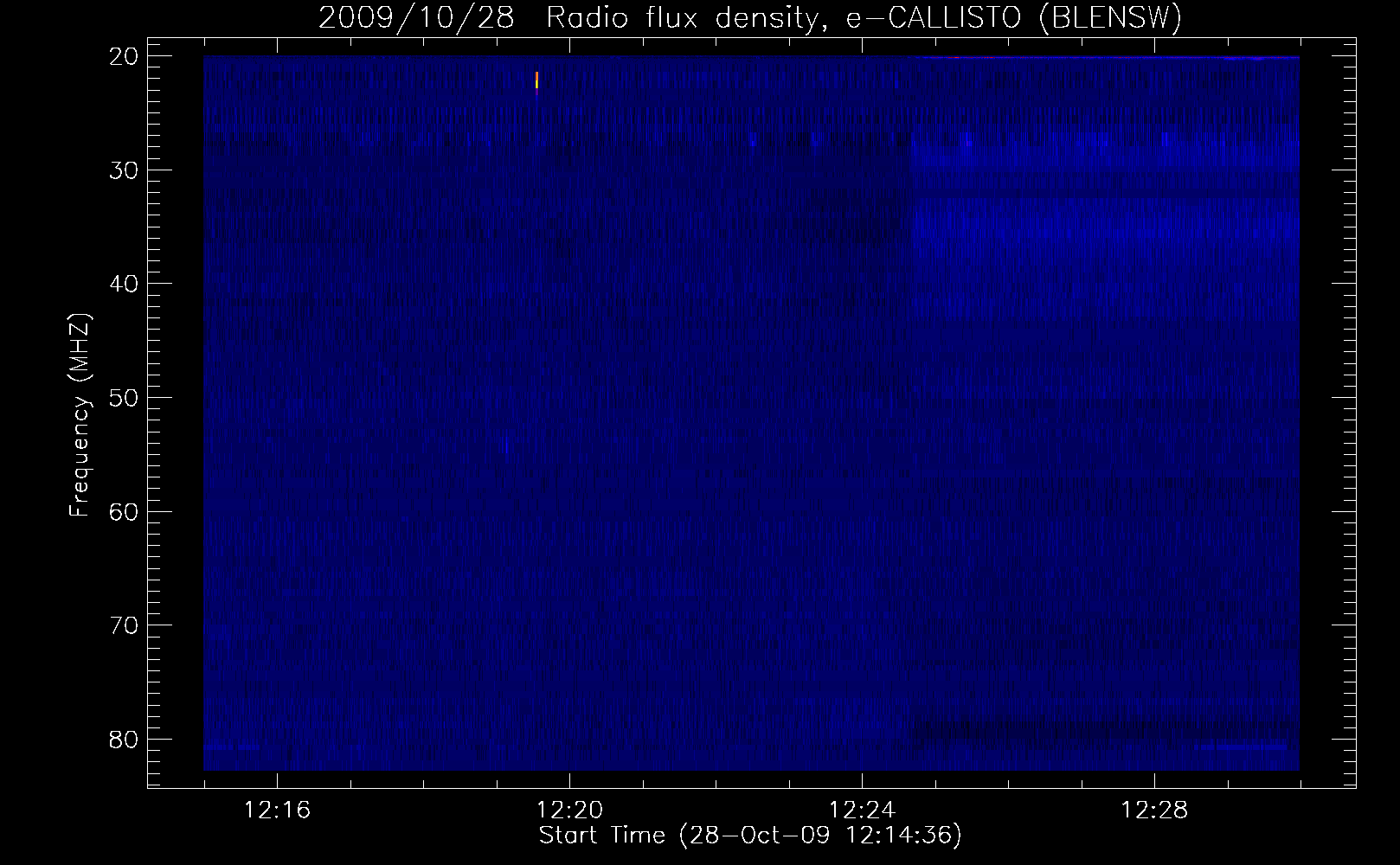Click the 12:24 time tick label
Viewport: 1400px width, 865px height.
pos(862,811)
